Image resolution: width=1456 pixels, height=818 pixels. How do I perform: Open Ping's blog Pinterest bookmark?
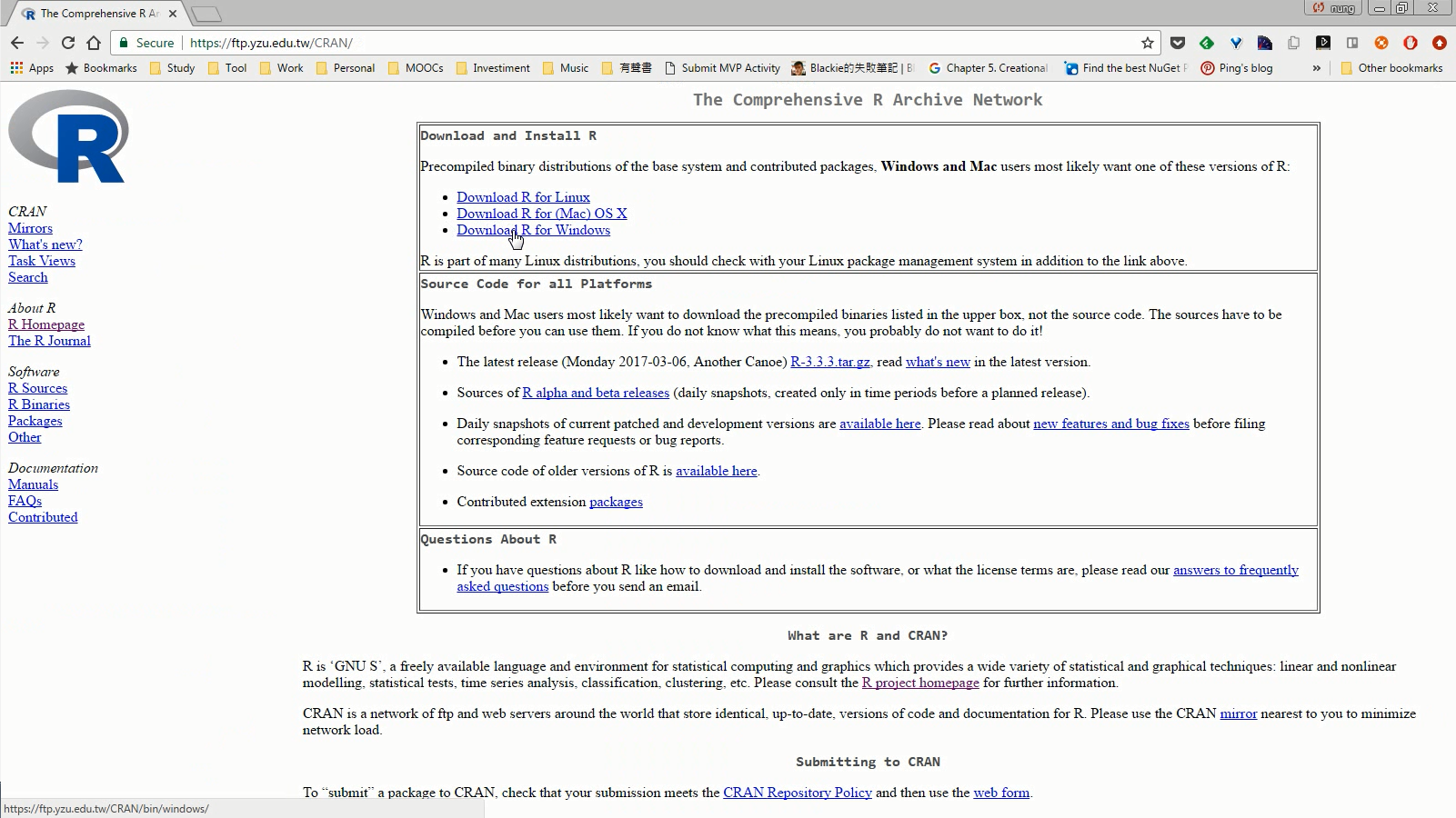(x=1237, y=68)
